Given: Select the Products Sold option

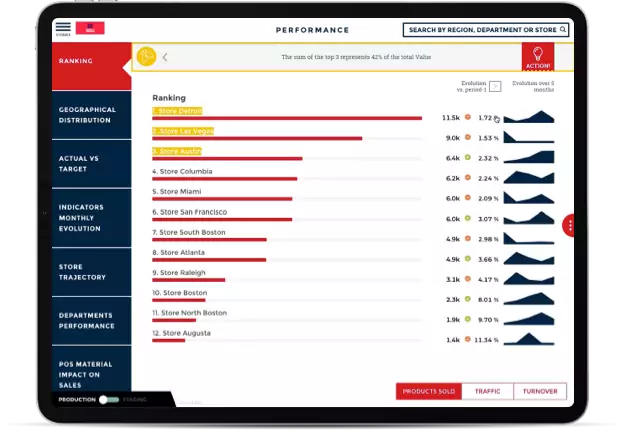Looking at the screenshot, I should tap(429, 392).
